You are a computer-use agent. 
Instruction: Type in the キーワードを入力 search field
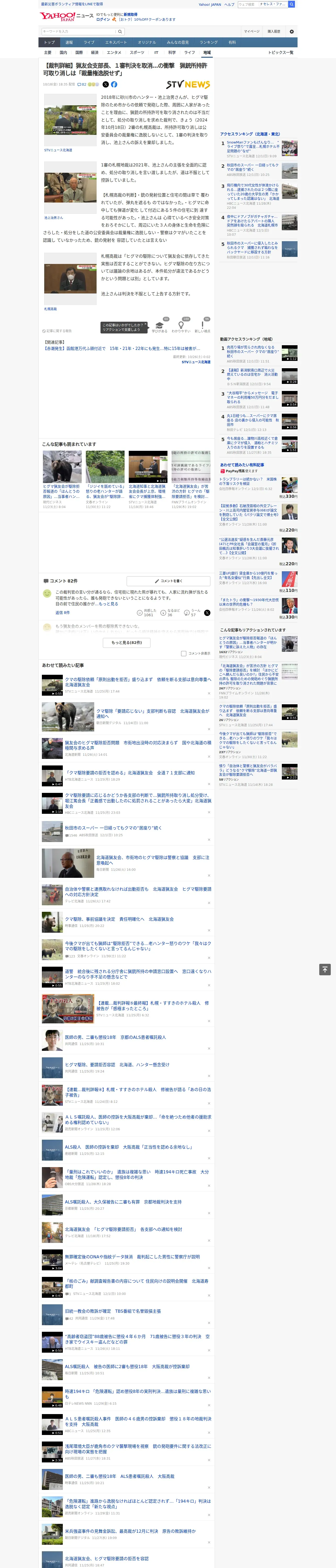[x=79, y=32]
